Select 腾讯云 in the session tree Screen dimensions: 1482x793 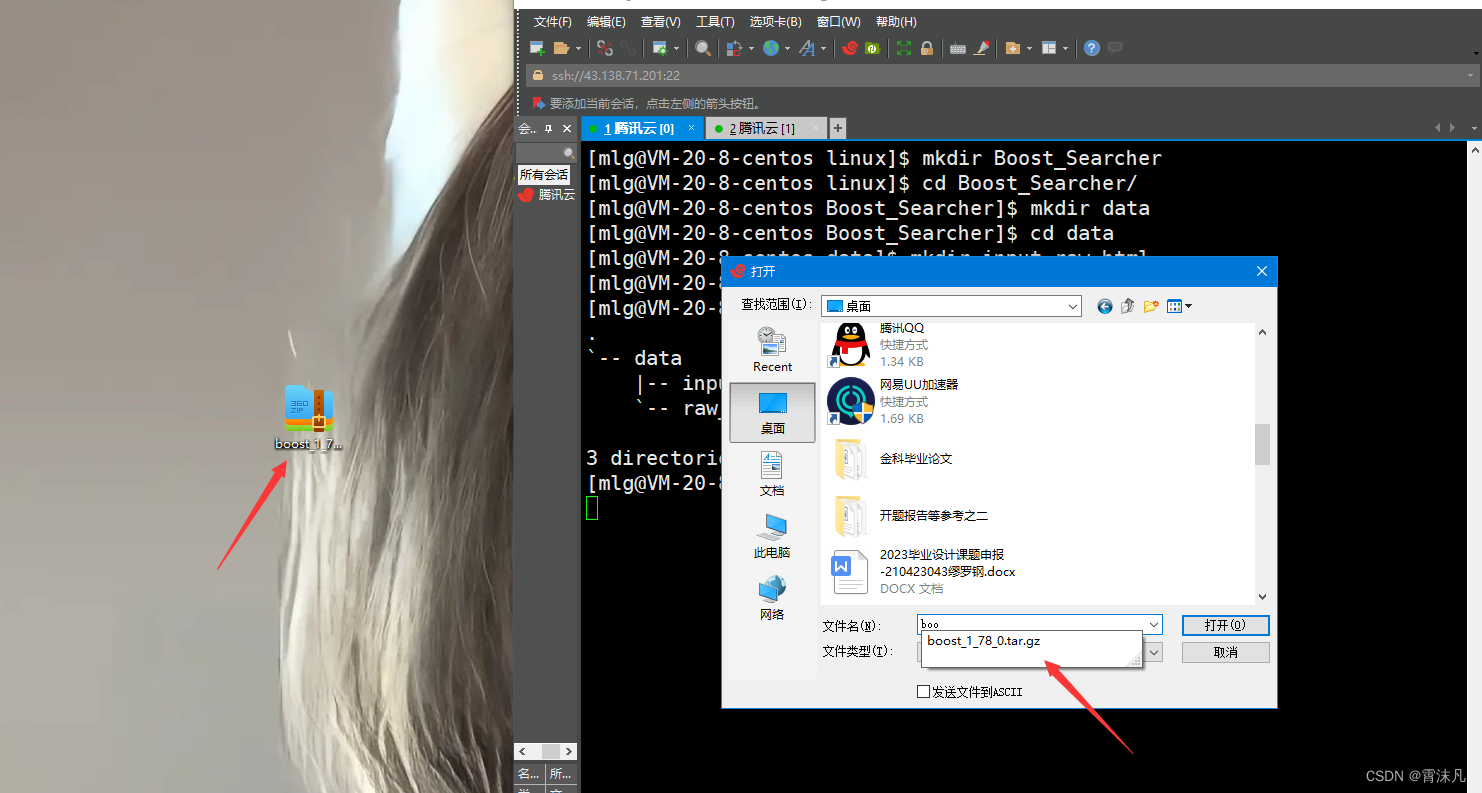click(x=547, y=195)
